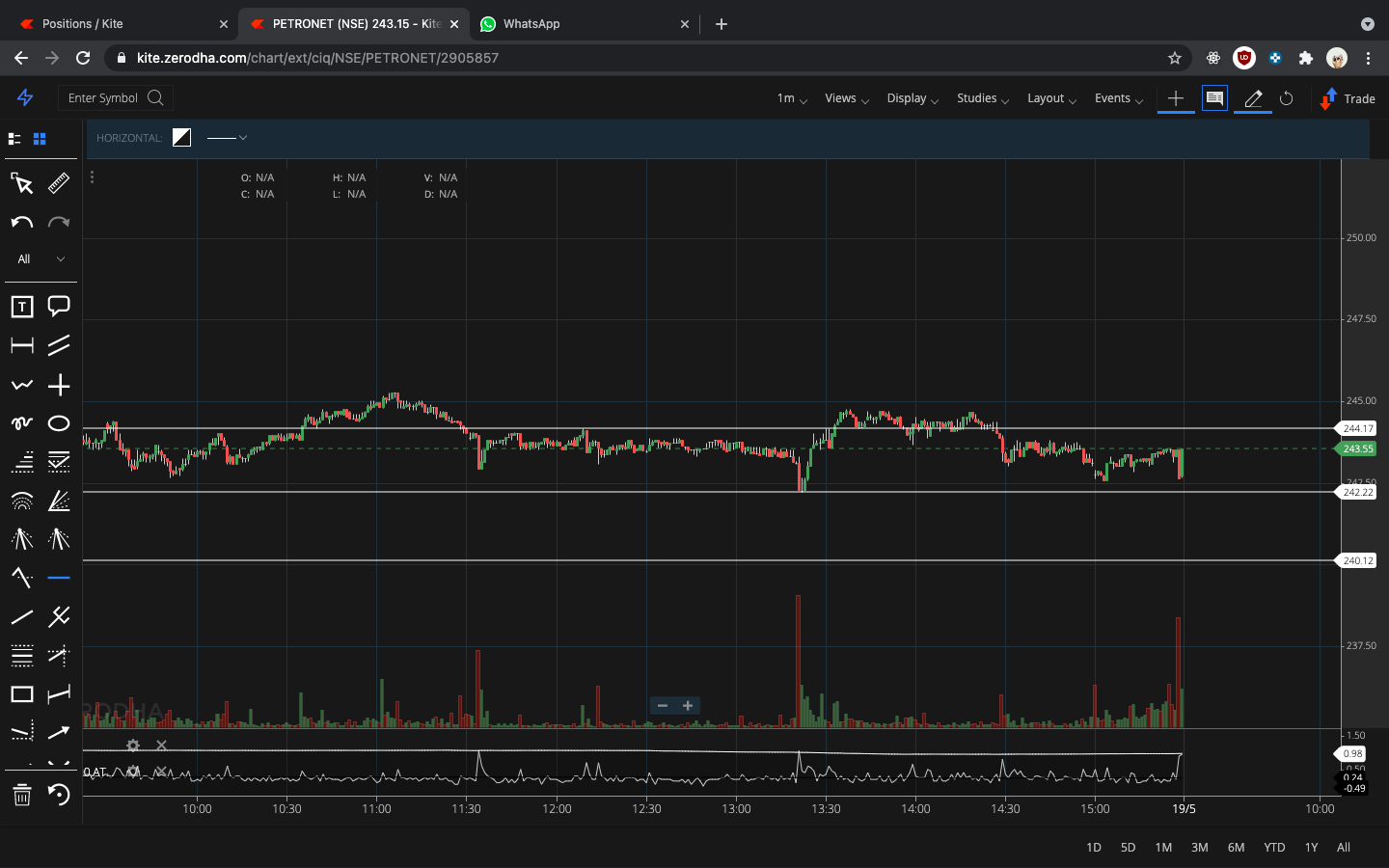This screenshot has height=868, width=1389.
Task: Open the 1m interval dropdown
Action: pos(790,97)
